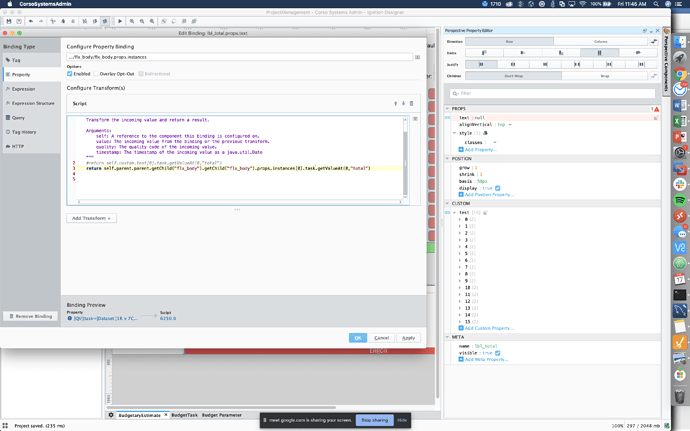
Task: Click the Undo arrow in Designer toolbar
Action: 31,21
